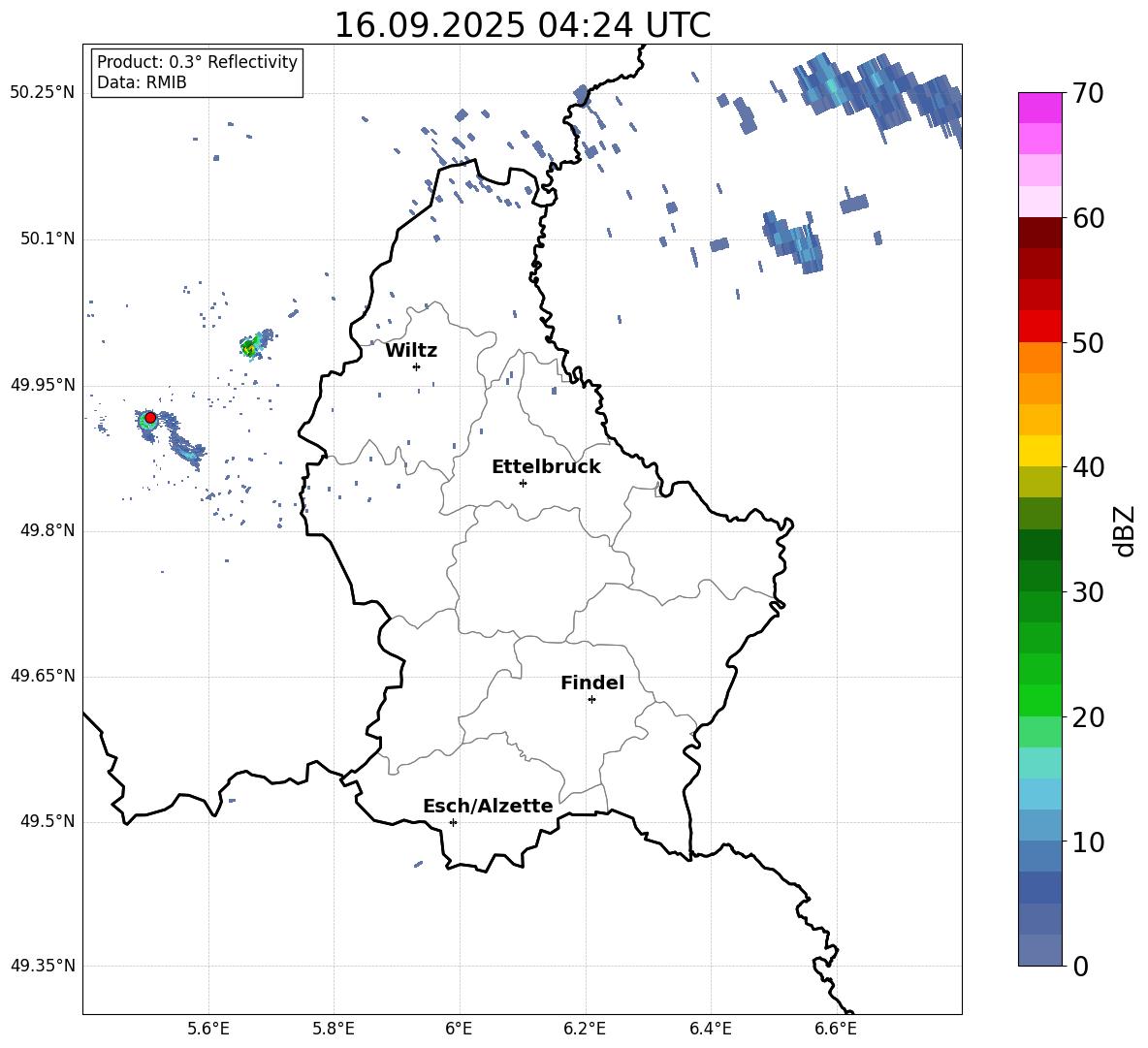
Task: Click the yellow colorbar band at 40 dBZ
Action: coord(1040,451)
